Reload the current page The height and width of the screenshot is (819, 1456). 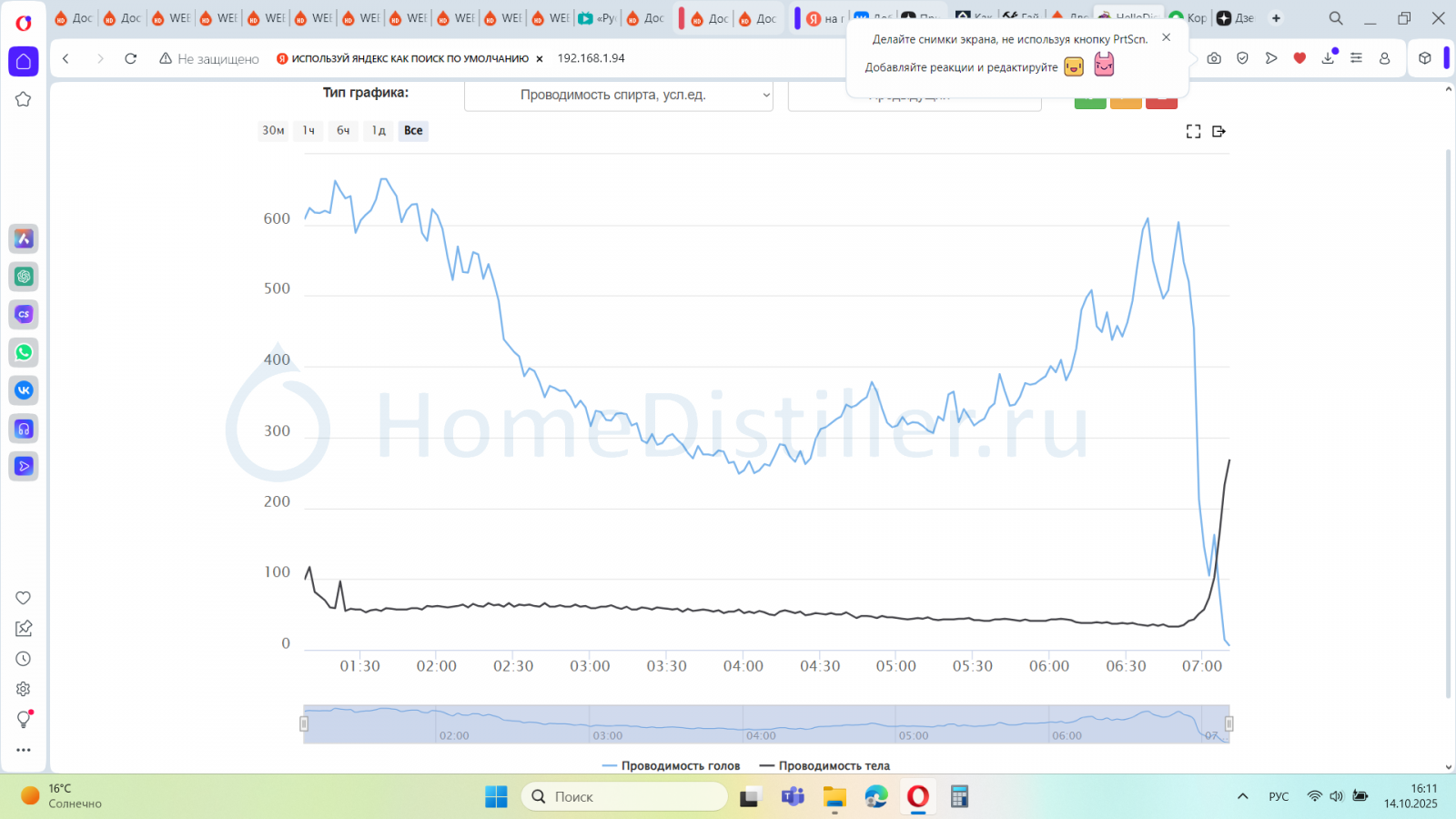coord(131,58)
